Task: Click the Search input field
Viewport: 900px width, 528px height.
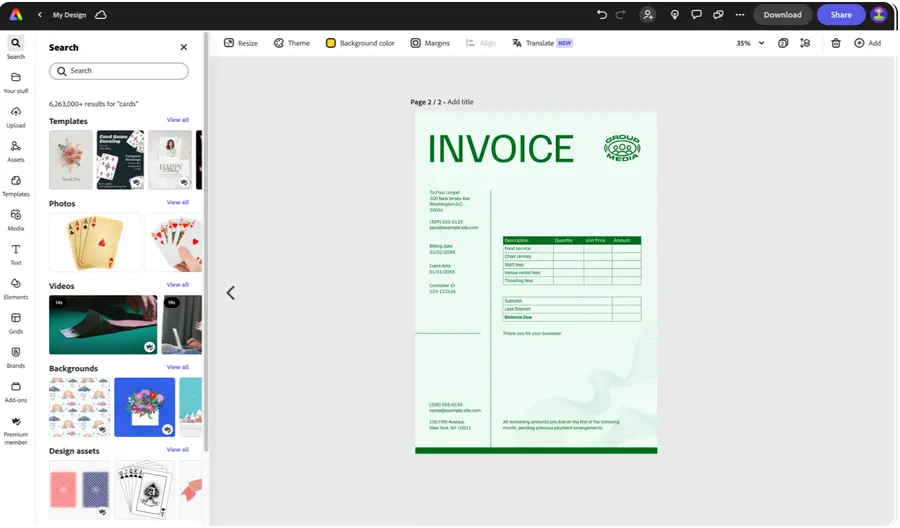Action: pyautogui.click(x=119, y=71)
